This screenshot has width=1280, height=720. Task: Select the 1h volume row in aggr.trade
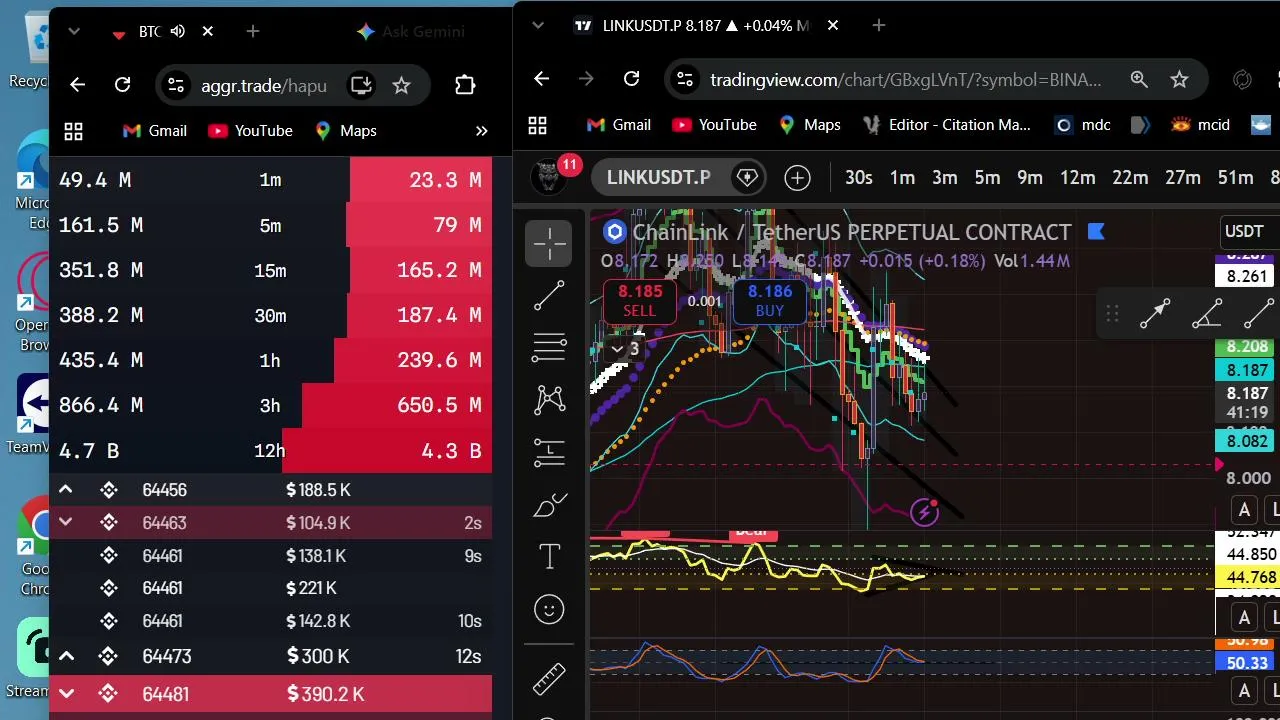pos(270,360)
